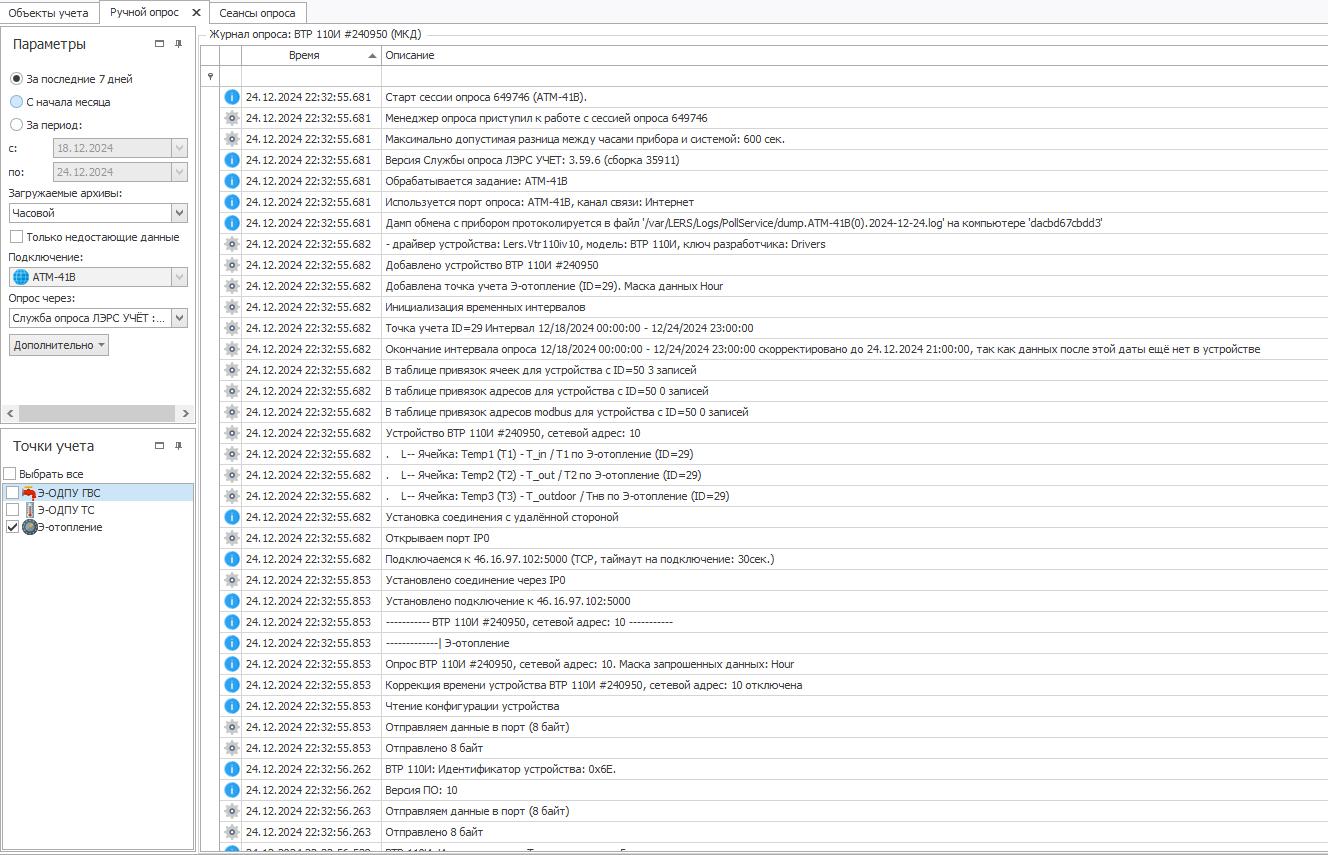Click info icon of Старт сессии опроса row
1328x855 pixels.
pos(232,97)
